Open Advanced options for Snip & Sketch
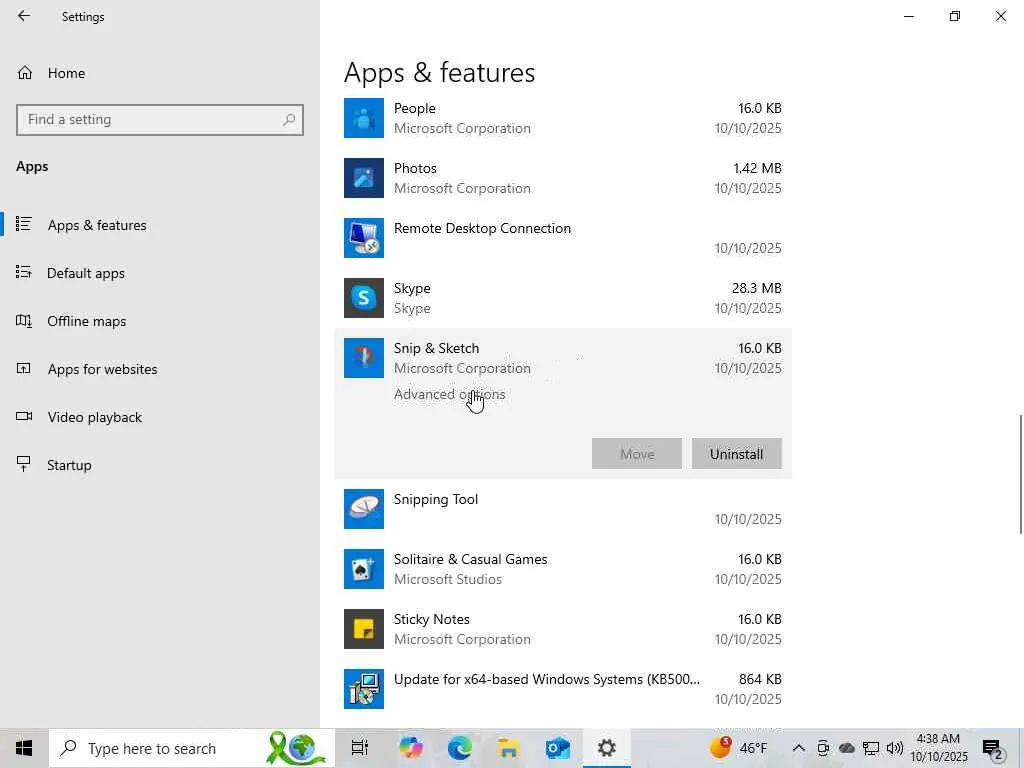This screenshot has width=1024, height=768. [x=449, y=394]
